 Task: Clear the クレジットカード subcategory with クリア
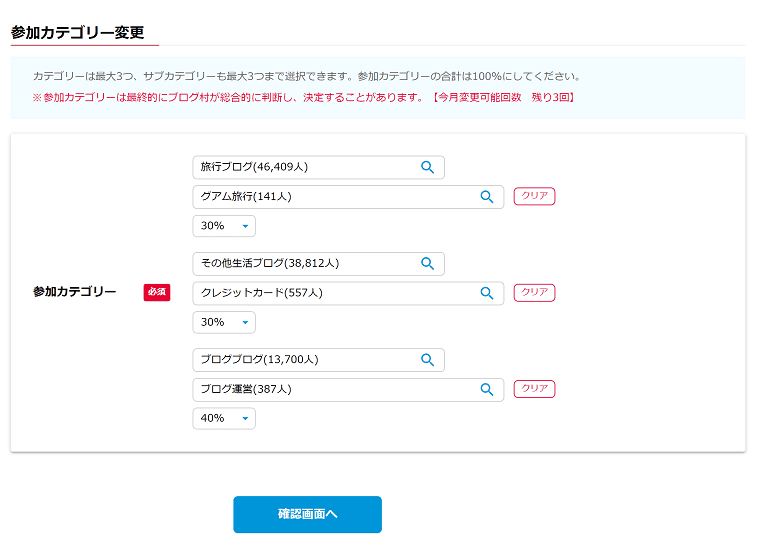(534, 293)
